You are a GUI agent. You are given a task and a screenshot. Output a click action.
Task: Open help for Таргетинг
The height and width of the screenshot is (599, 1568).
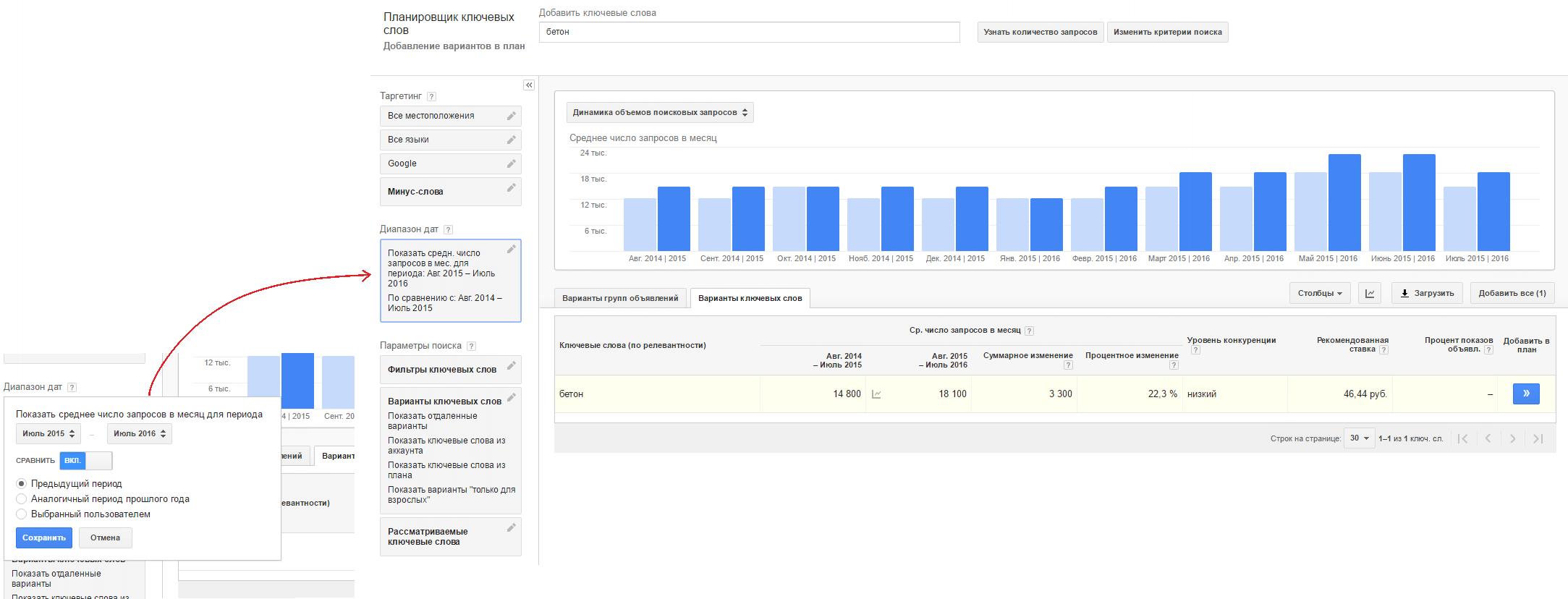[x=432, y=96]
